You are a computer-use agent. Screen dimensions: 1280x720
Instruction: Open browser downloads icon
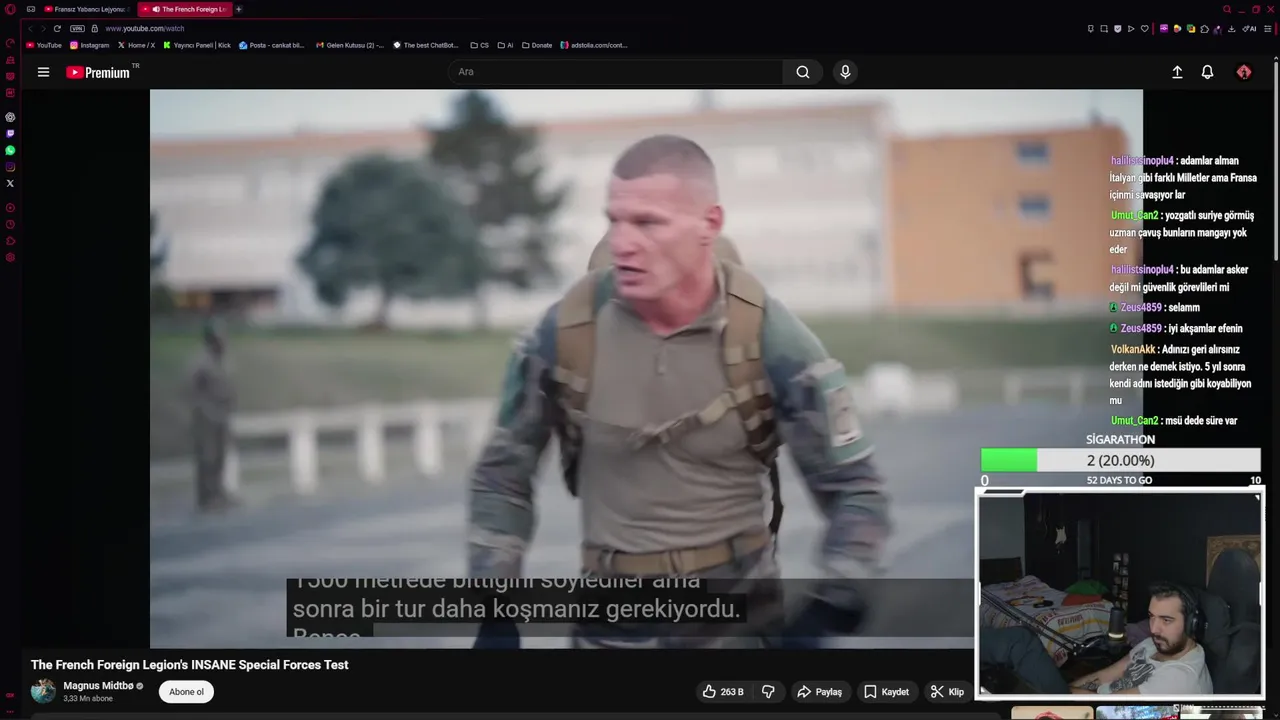click(x=1231, y=29)
